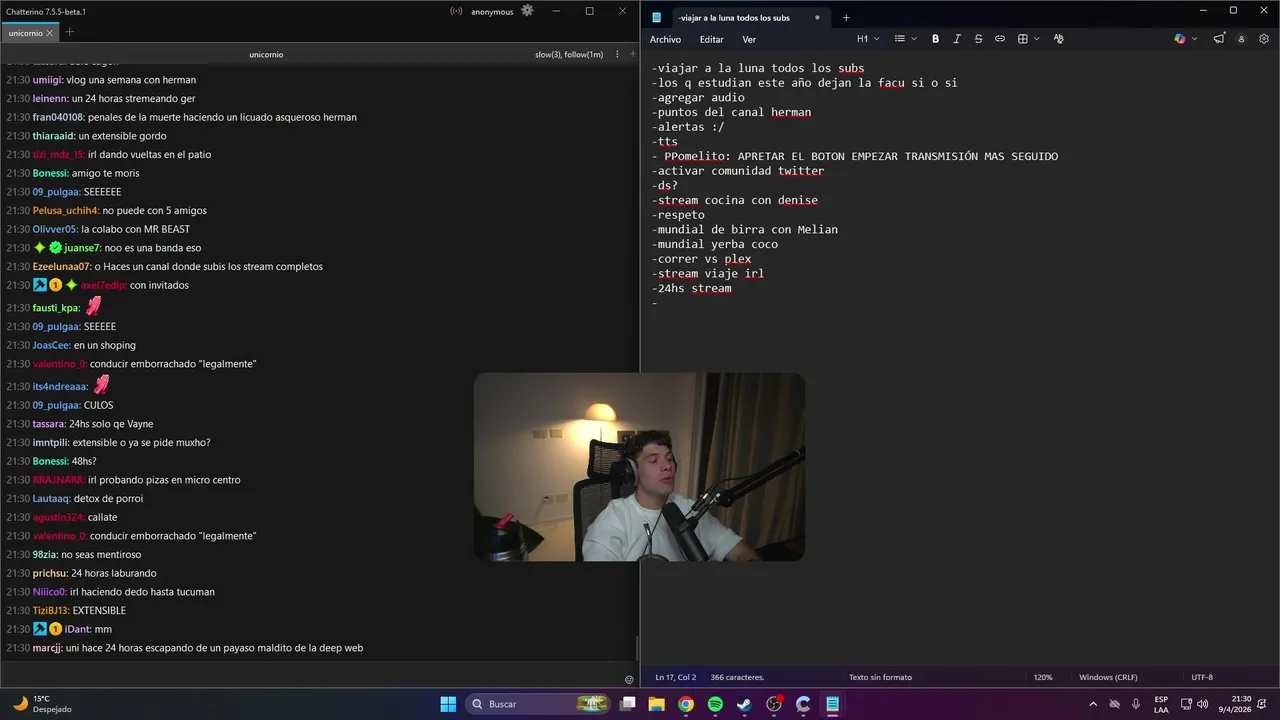1280x720 pixels.
Task: Add a new Notepad tab
Action: coord(846,18)
